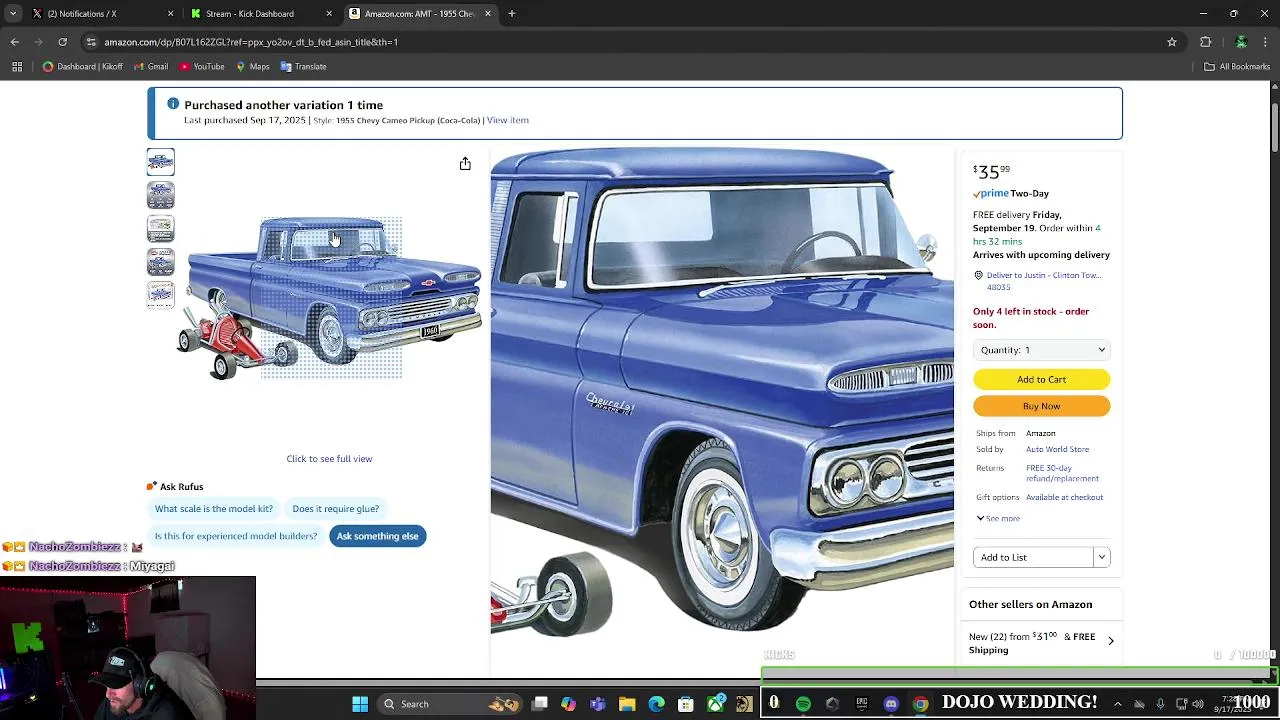This screenshot has height=720, width=1280.
Task: Open the Chrome profile avatar
Action: tap(1241, 42)
